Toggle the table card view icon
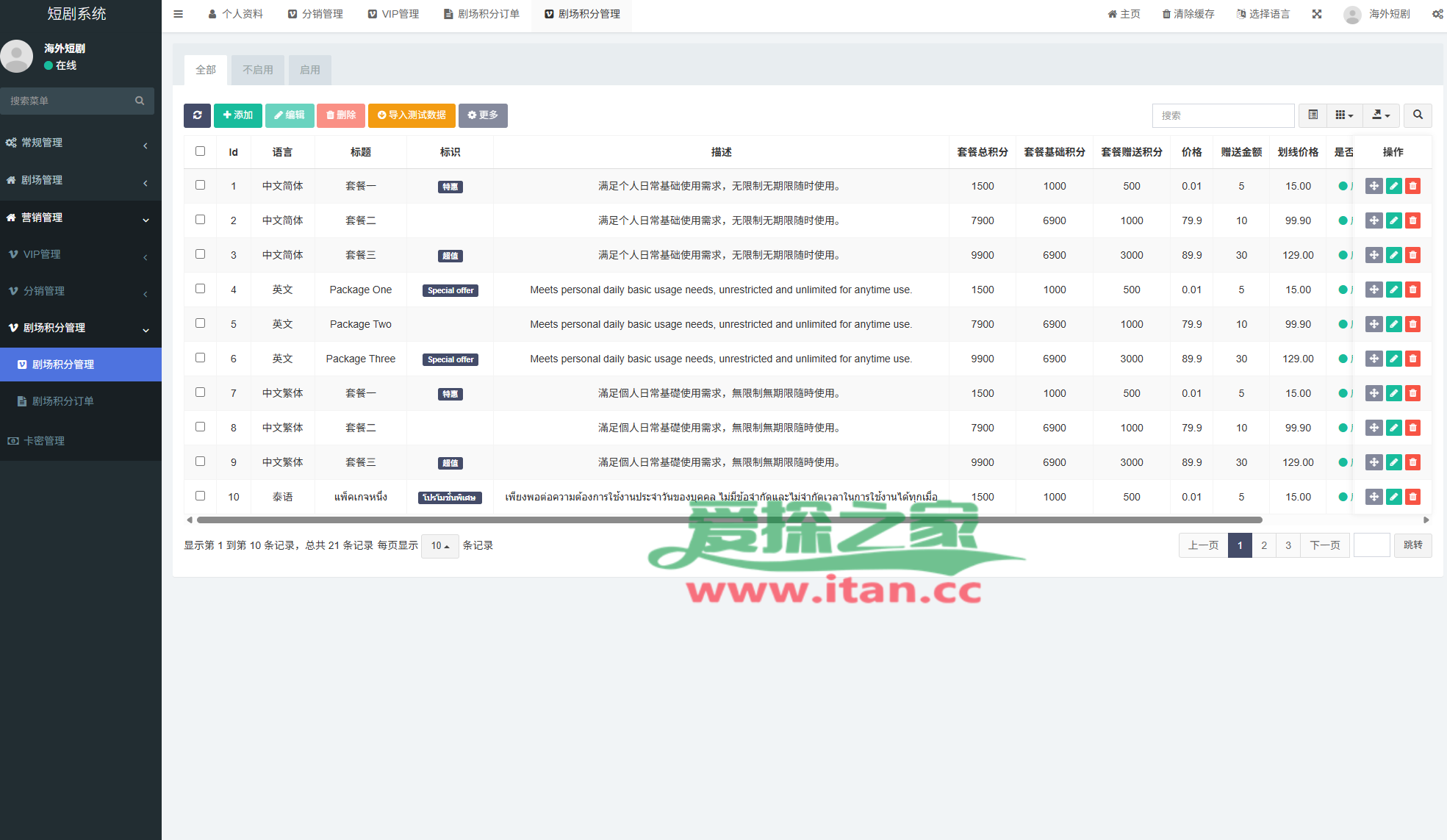Image resolution: width=1447 pixels, height=840 pixels. pyautogui.click(x=1313, y=115)
